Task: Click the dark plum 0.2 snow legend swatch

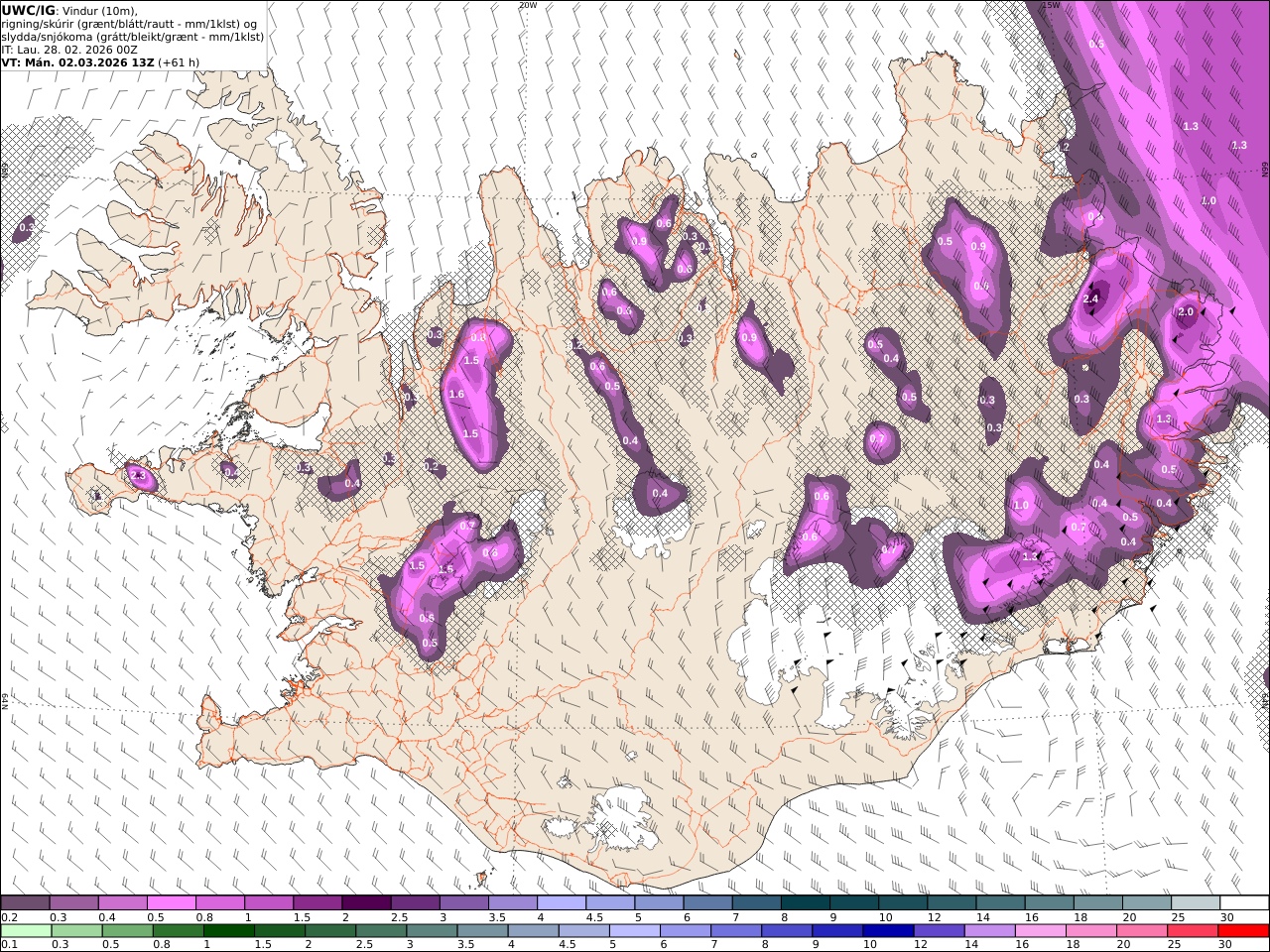Action: pos(26,903)
